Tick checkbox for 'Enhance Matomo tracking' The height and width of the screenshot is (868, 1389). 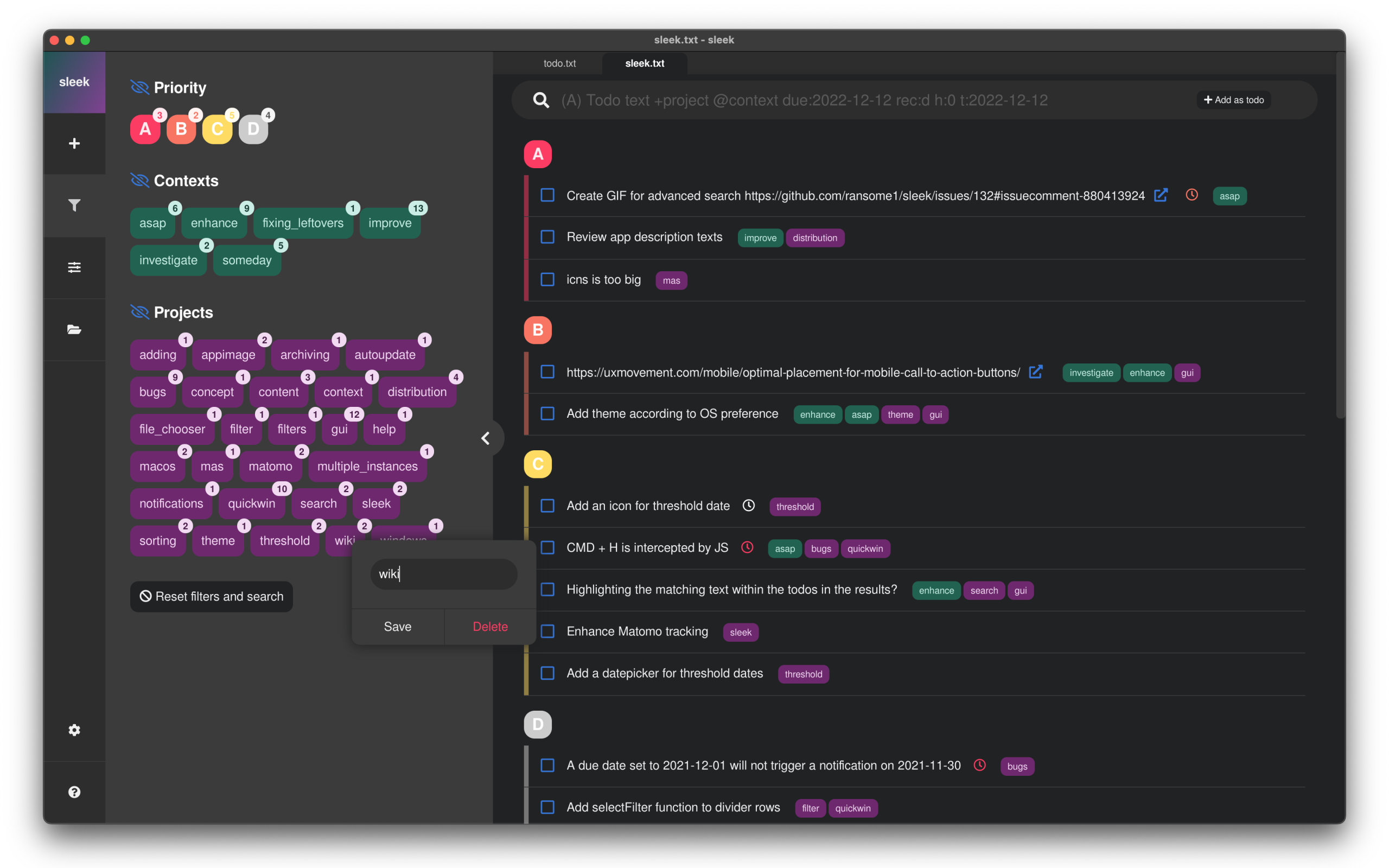click(x=547, y=631)
